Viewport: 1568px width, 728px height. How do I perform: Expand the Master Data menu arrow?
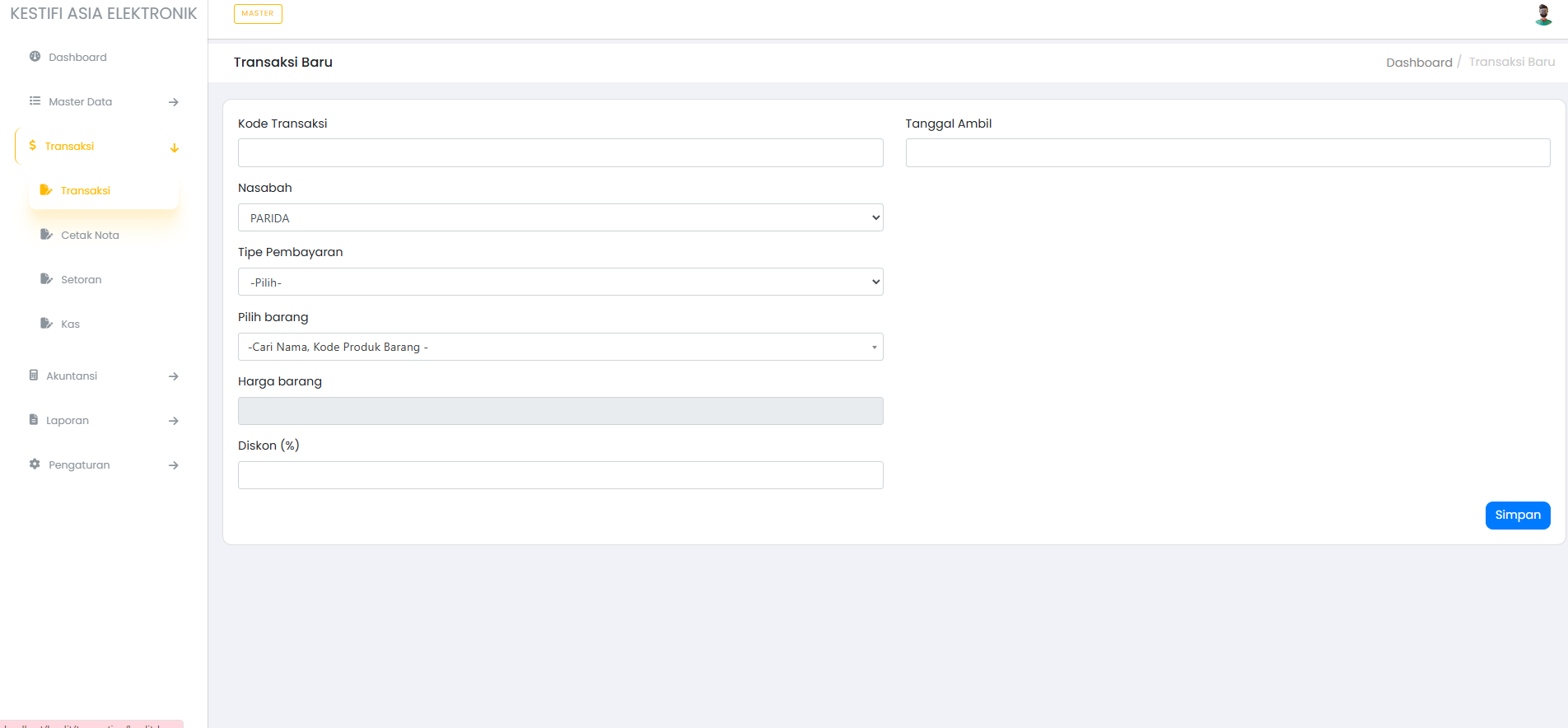click(174, 102)
